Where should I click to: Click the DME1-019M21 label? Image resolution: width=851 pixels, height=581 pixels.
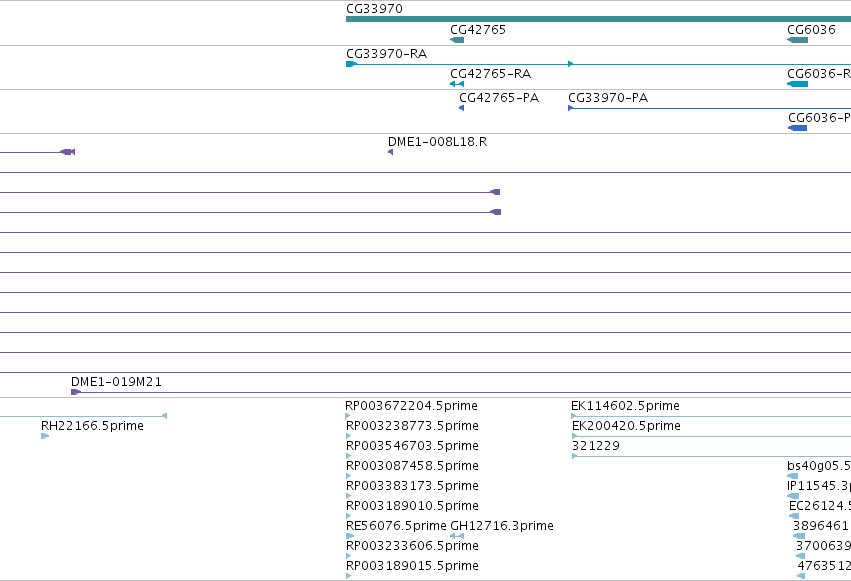click(x=116, y=381)
